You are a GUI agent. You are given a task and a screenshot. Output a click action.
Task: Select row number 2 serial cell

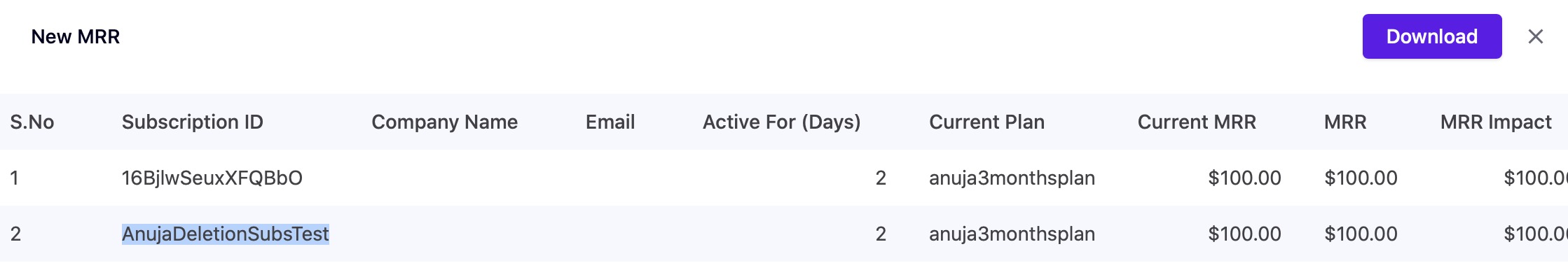[x=15, y=234]
